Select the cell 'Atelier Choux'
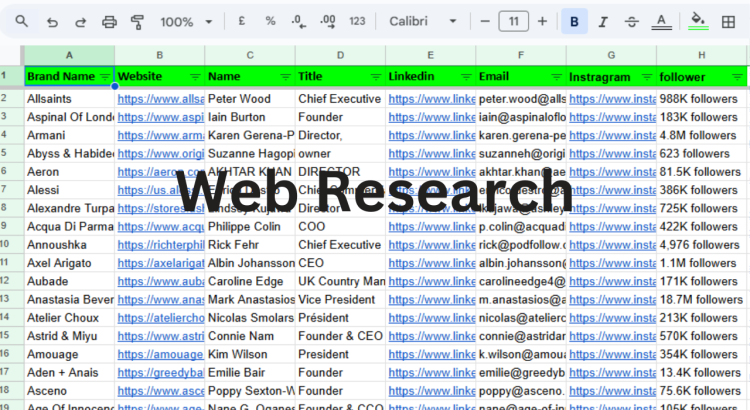Viewport: 750px width, 410px height. point(69,318)
